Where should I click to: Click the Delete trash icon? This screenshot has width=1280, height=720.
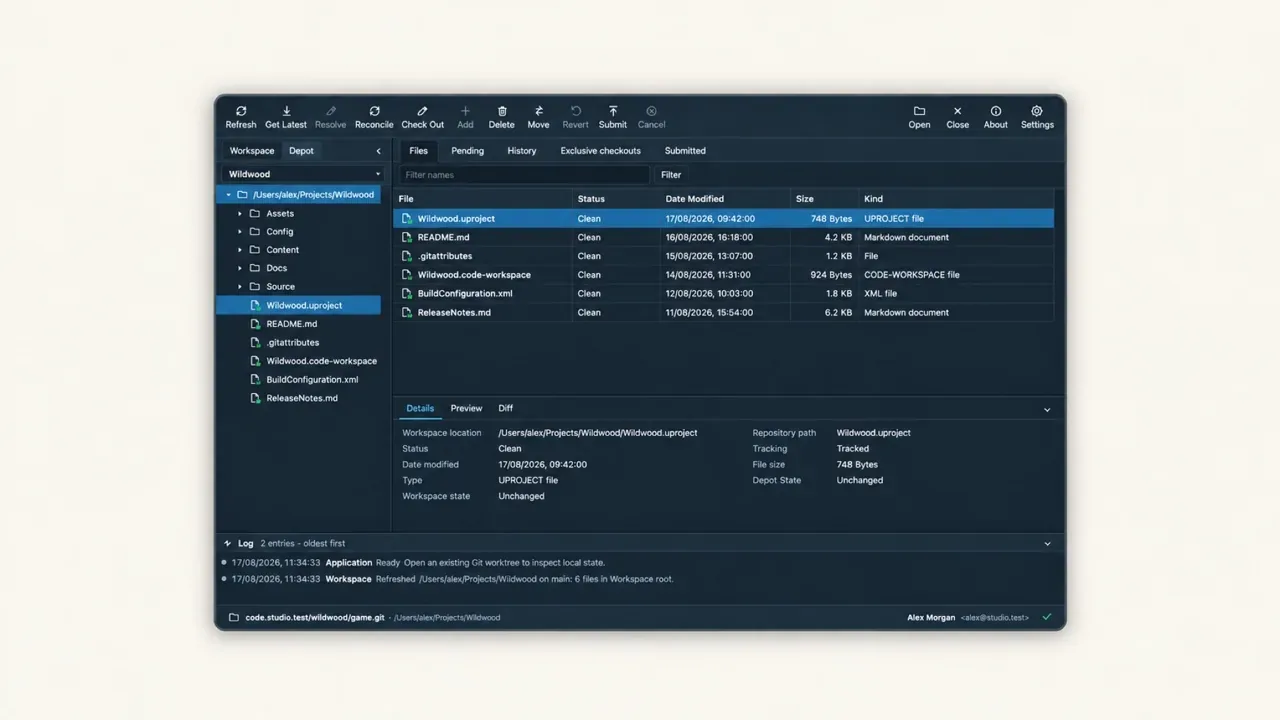[502, 111]
